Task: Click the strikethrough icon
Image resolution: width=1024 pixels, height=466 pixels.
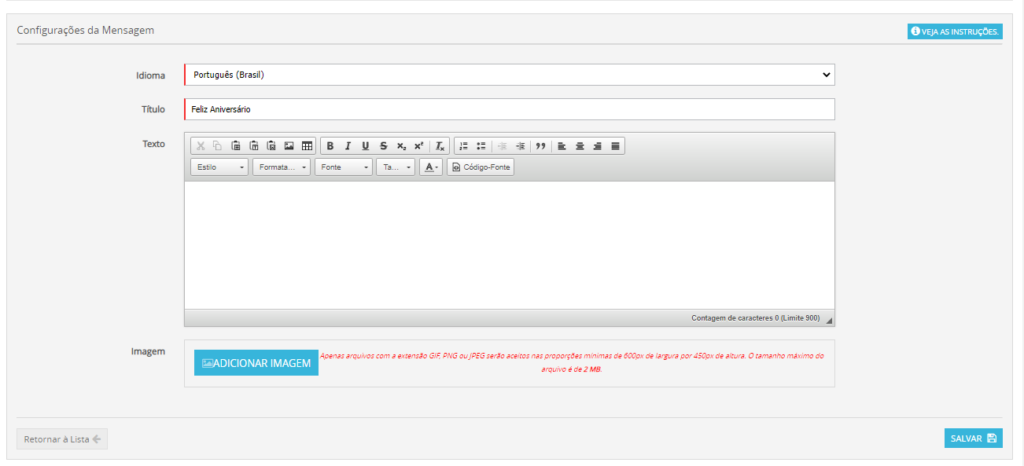Action: (383, 146)
